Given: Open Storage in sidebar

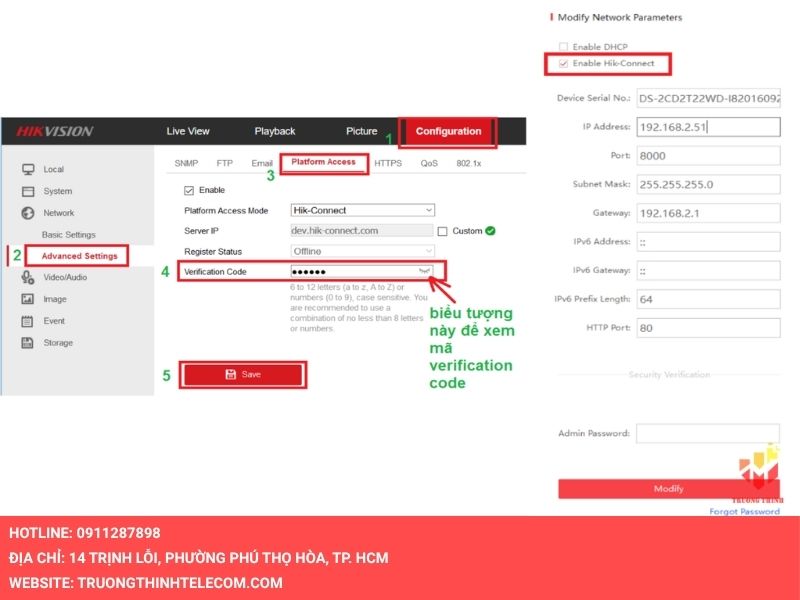Looking at the screenshot, I should (58, 343).
